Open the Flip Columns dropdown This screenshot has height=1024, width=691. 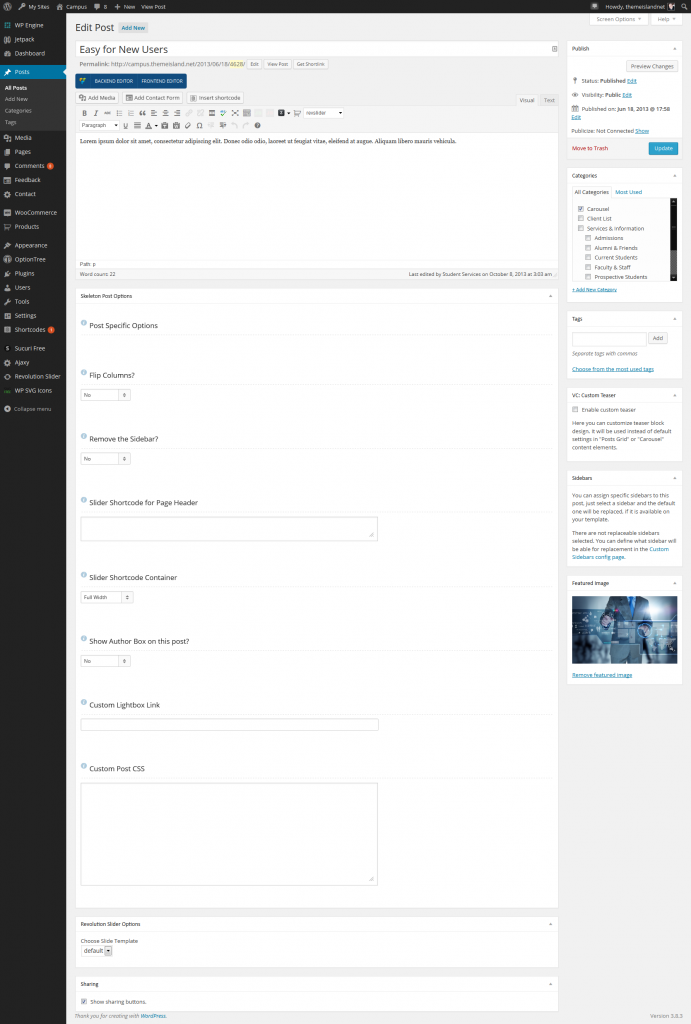[x=105, y=395]
